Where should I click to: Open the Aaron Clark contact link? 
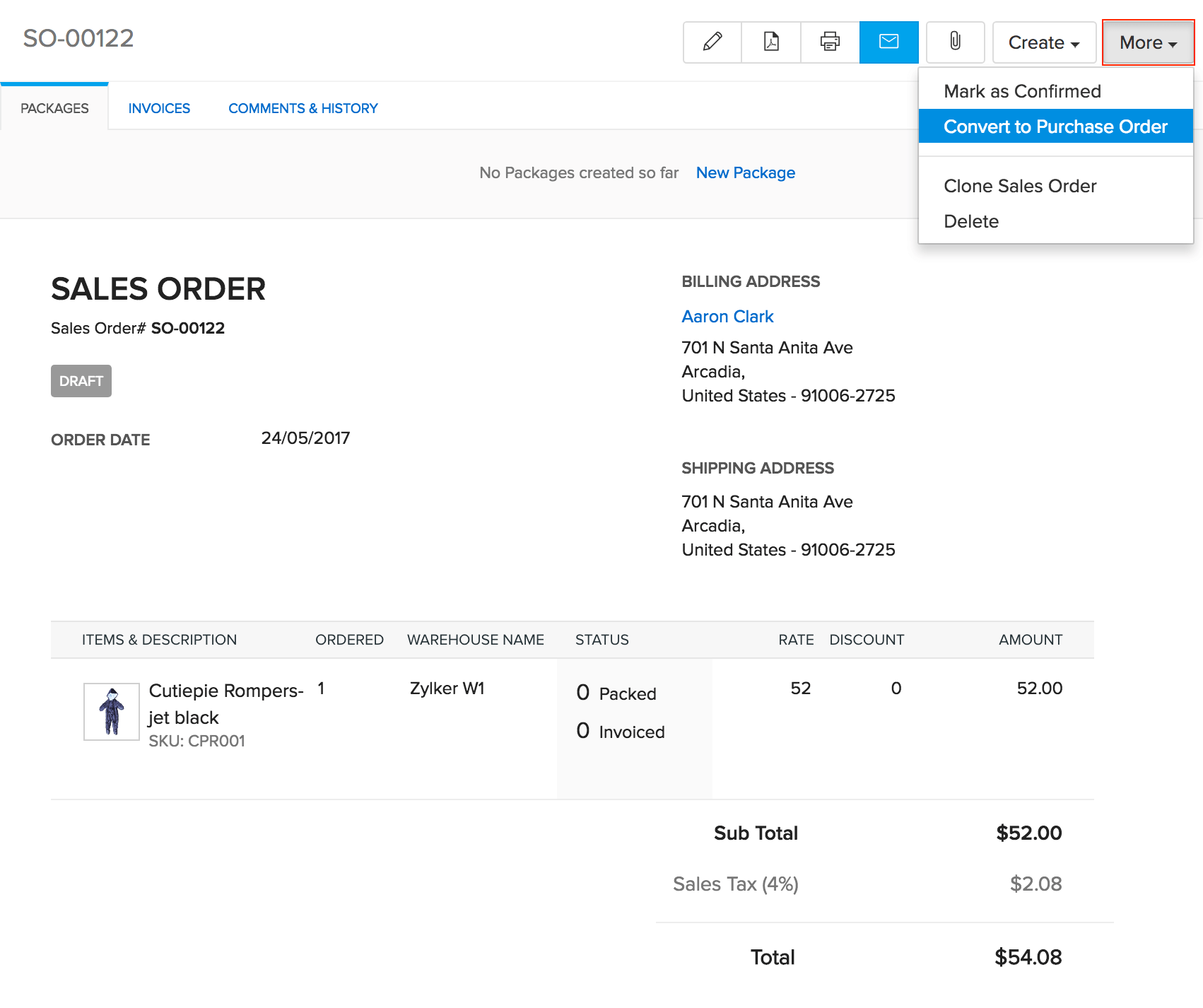[x=727, y=316]
